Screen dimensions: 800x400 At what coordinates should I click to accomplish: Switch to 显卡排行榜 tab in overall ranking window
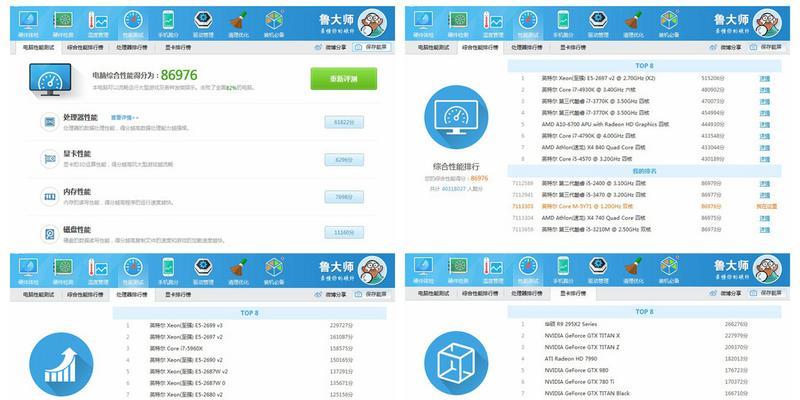coord(573,47)
